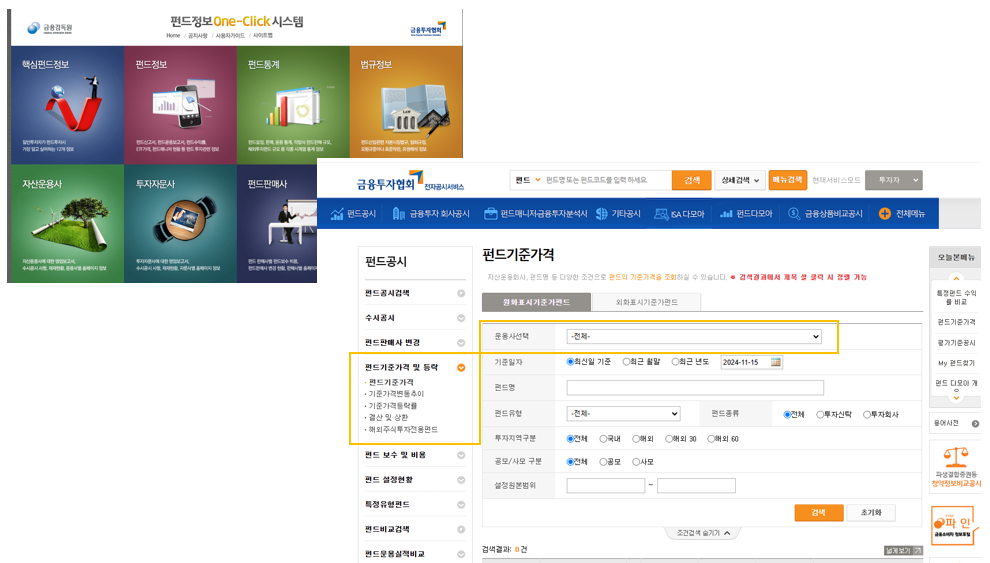Click the 펀드명 text input field
Image resolution: width=990 pixels, height=563 pixels.
tap(695, 388)
